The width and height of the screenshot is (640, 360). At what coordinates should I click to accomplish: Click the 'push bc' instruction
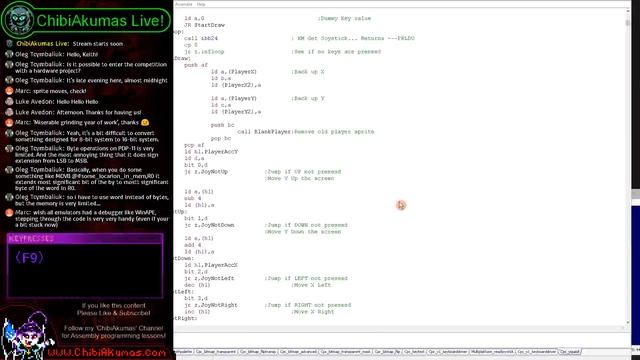coord(222,125)
